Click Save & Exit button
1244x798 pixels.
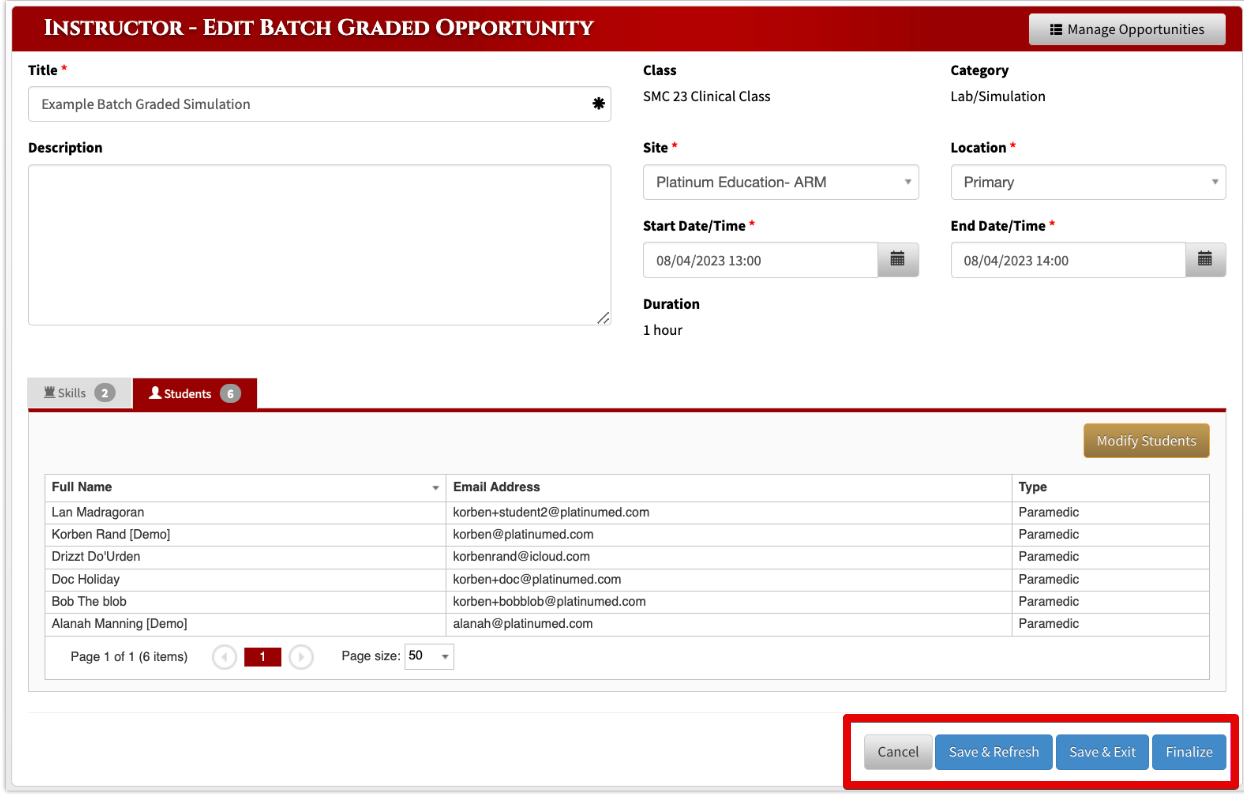point(1102,752)
